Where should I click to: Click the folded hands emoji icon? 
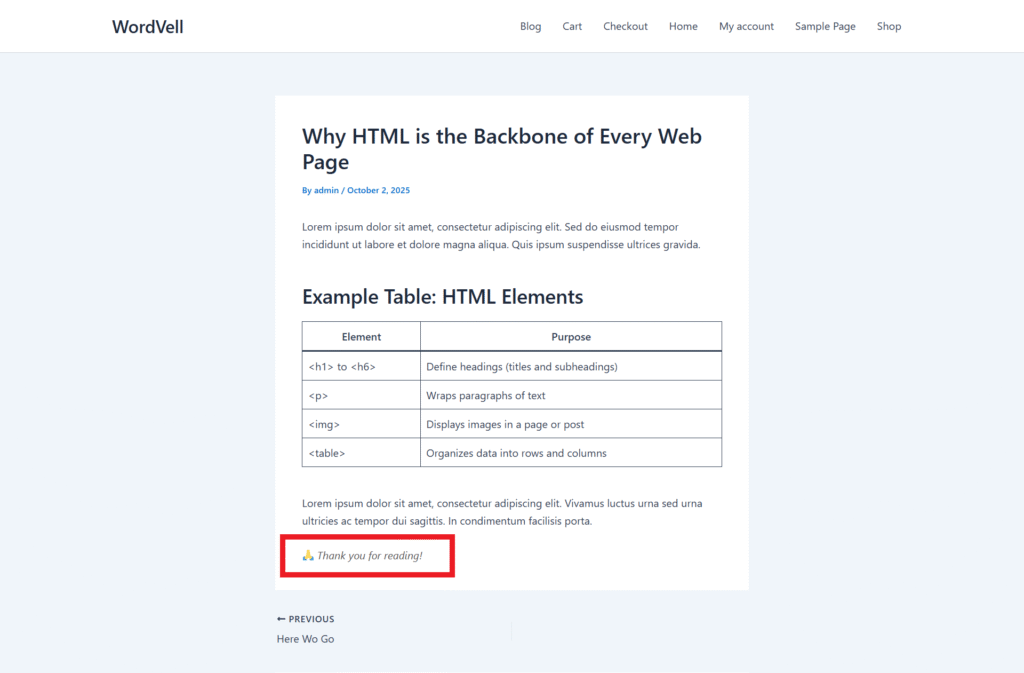point(308,555)
